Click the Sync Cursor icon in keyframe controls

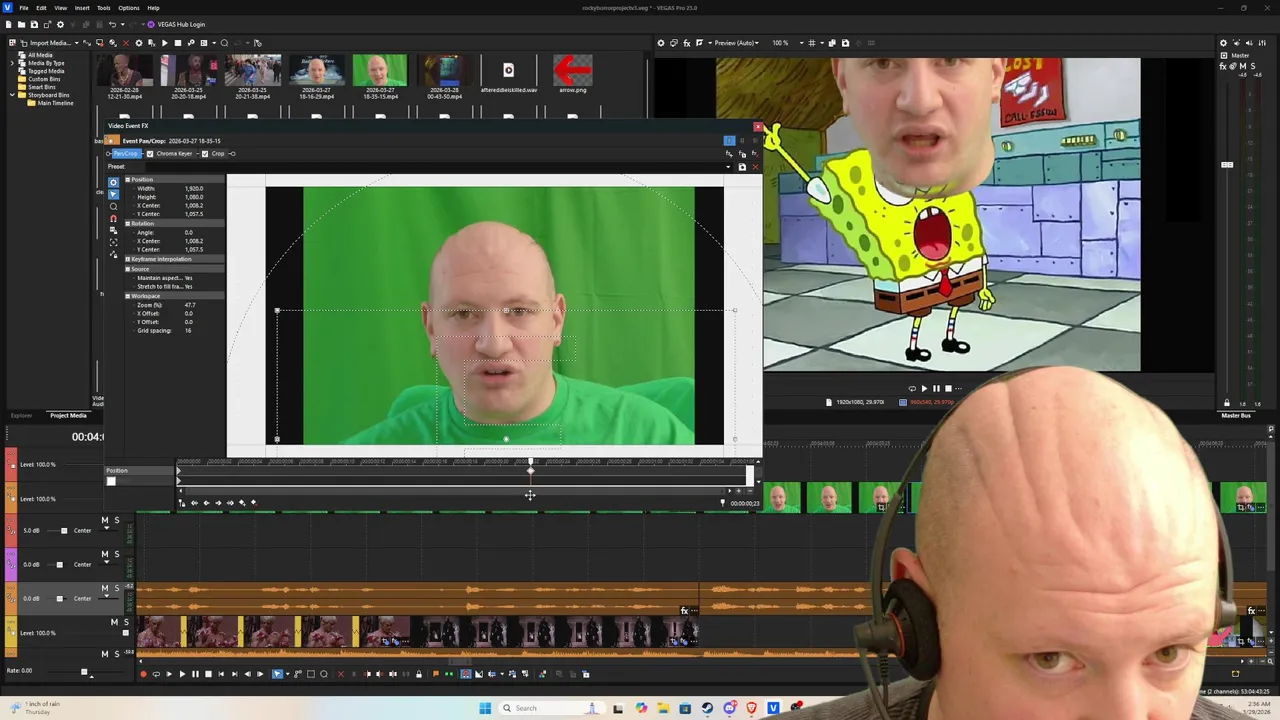181,503
